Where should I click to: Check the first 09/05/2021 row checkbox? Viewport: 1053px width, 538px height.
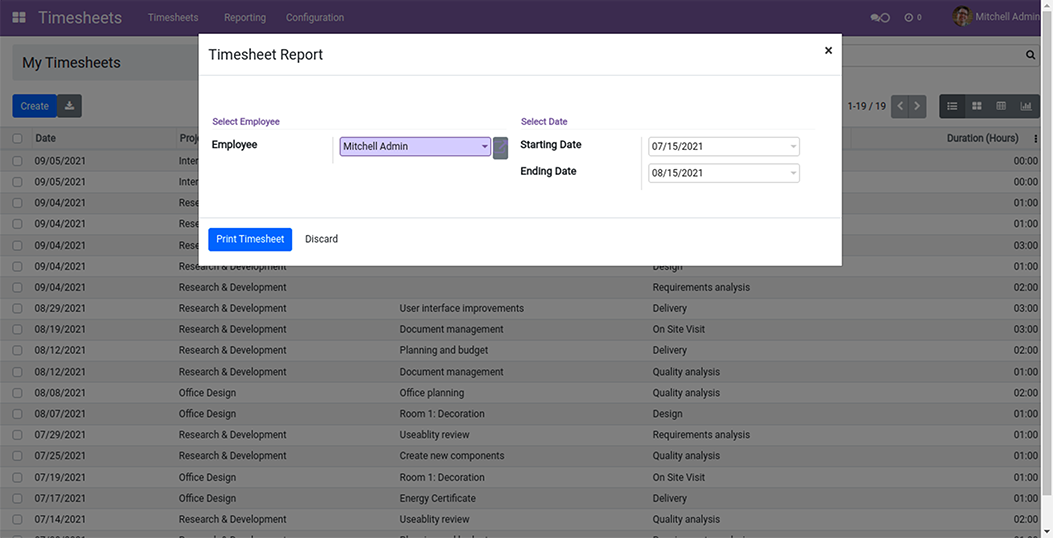(17, 161)
